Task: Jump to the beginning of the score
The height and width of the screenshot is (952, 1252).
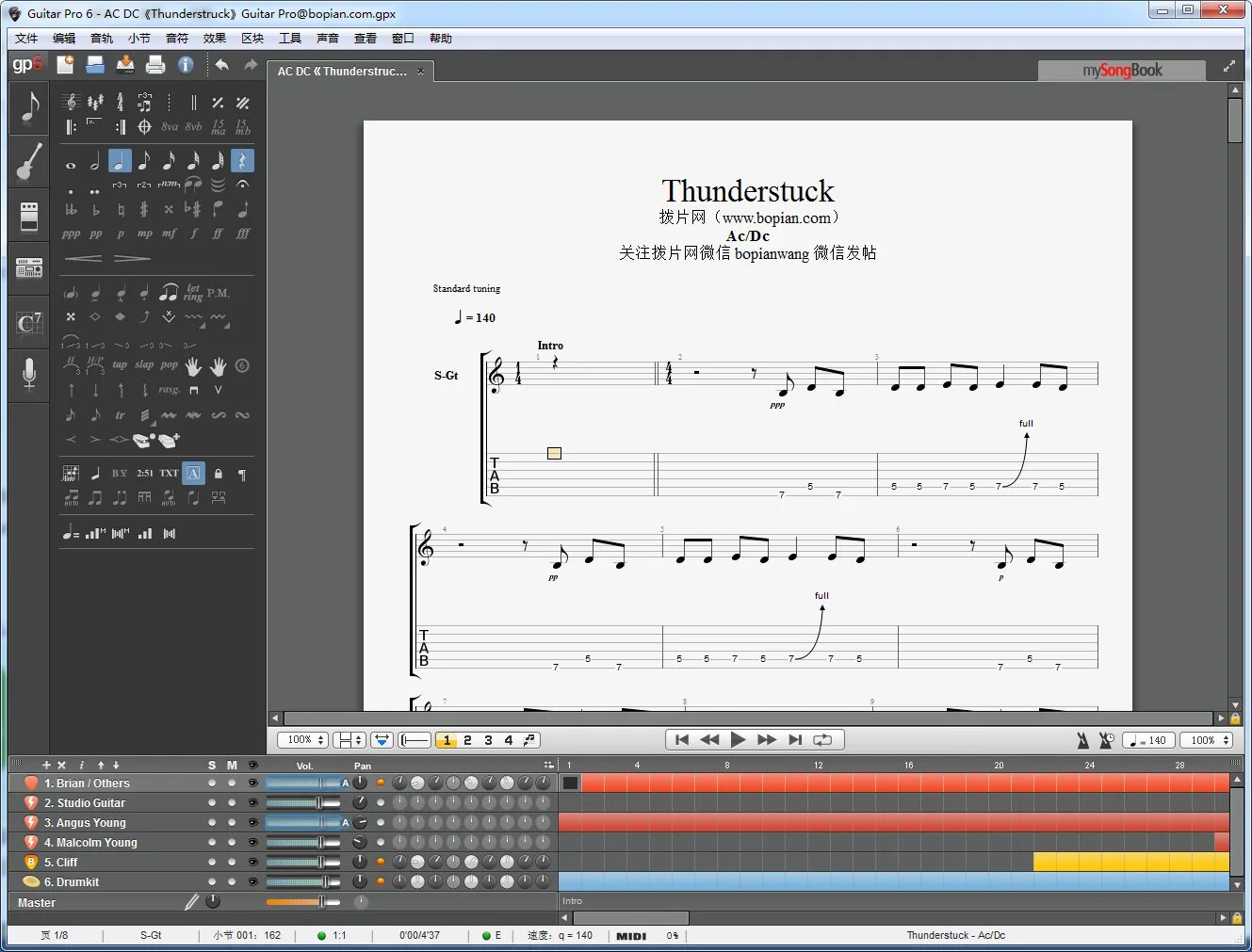Action: pos(682,740)
